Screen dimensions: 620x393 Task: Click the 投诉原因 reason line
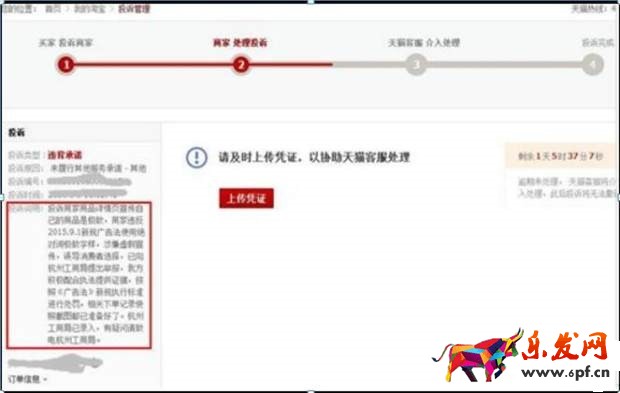[78, 168]
